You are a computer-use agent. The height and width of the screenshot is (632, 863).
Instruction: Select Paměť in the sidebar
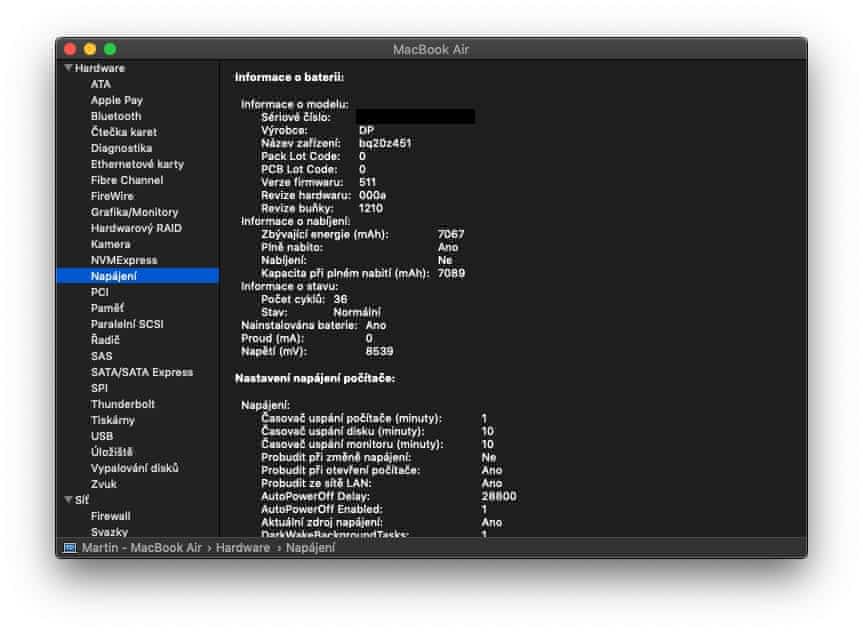pyautogui.click(x=107, y=308)
